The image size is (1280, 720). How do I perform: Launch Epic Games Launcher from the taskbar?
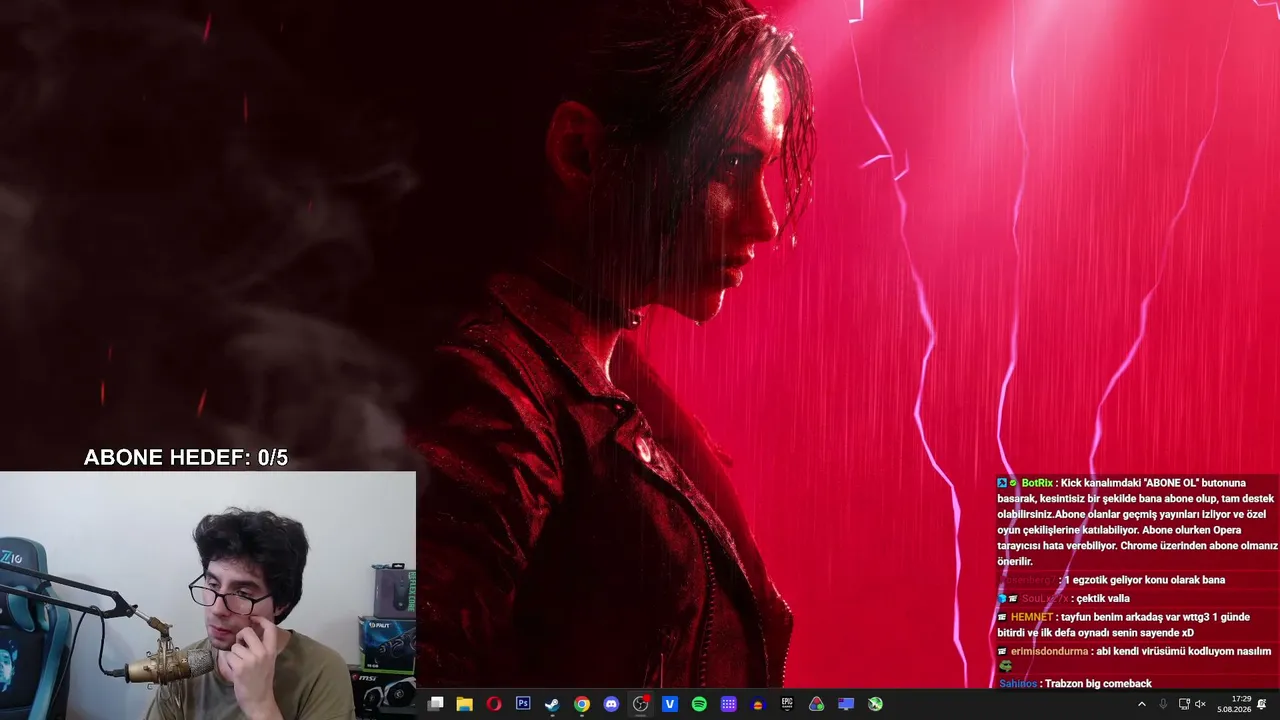(x=787, y=704)
